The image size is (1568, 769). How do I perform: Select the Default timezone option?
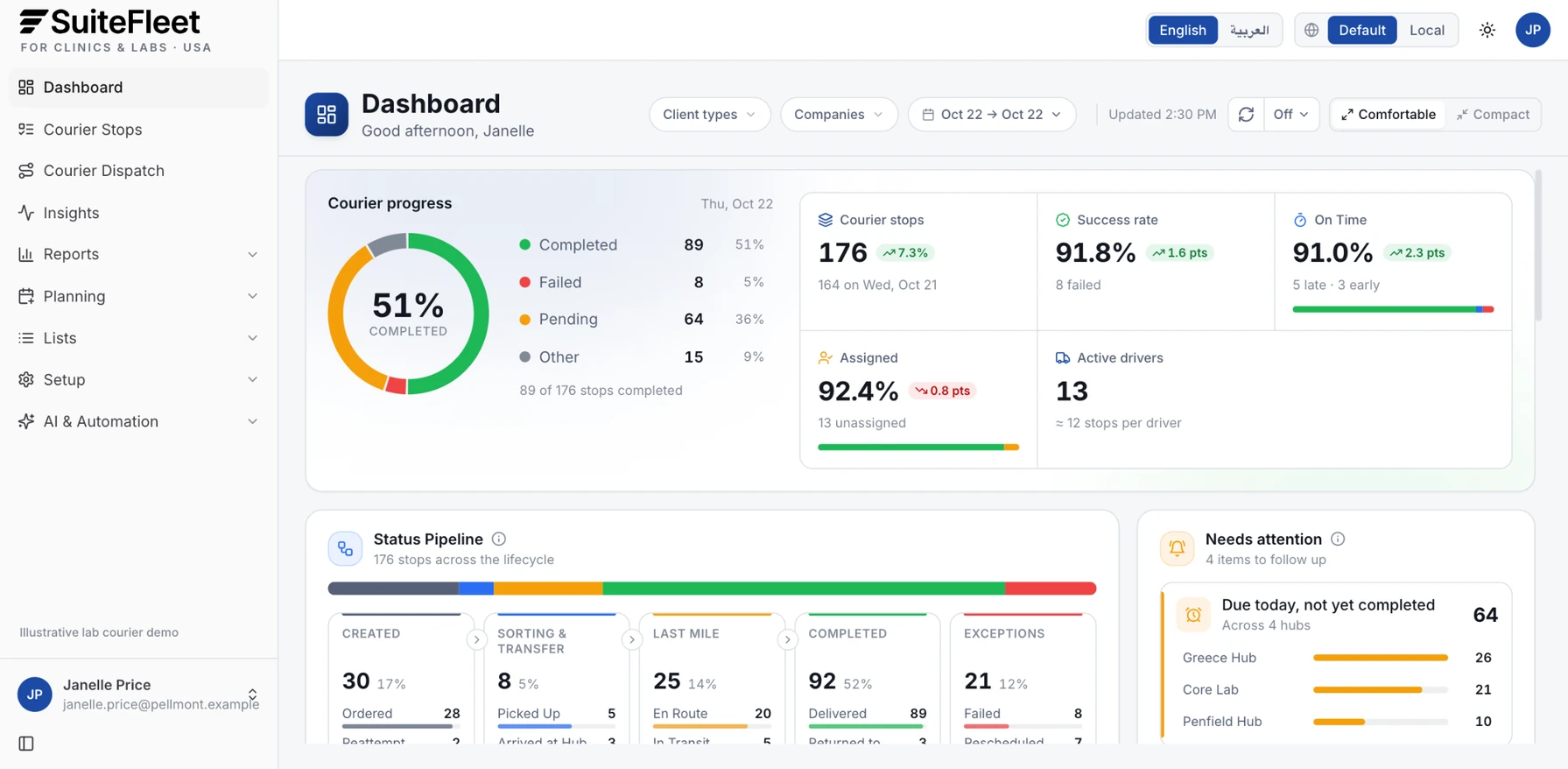click(x=1362, y=31)
